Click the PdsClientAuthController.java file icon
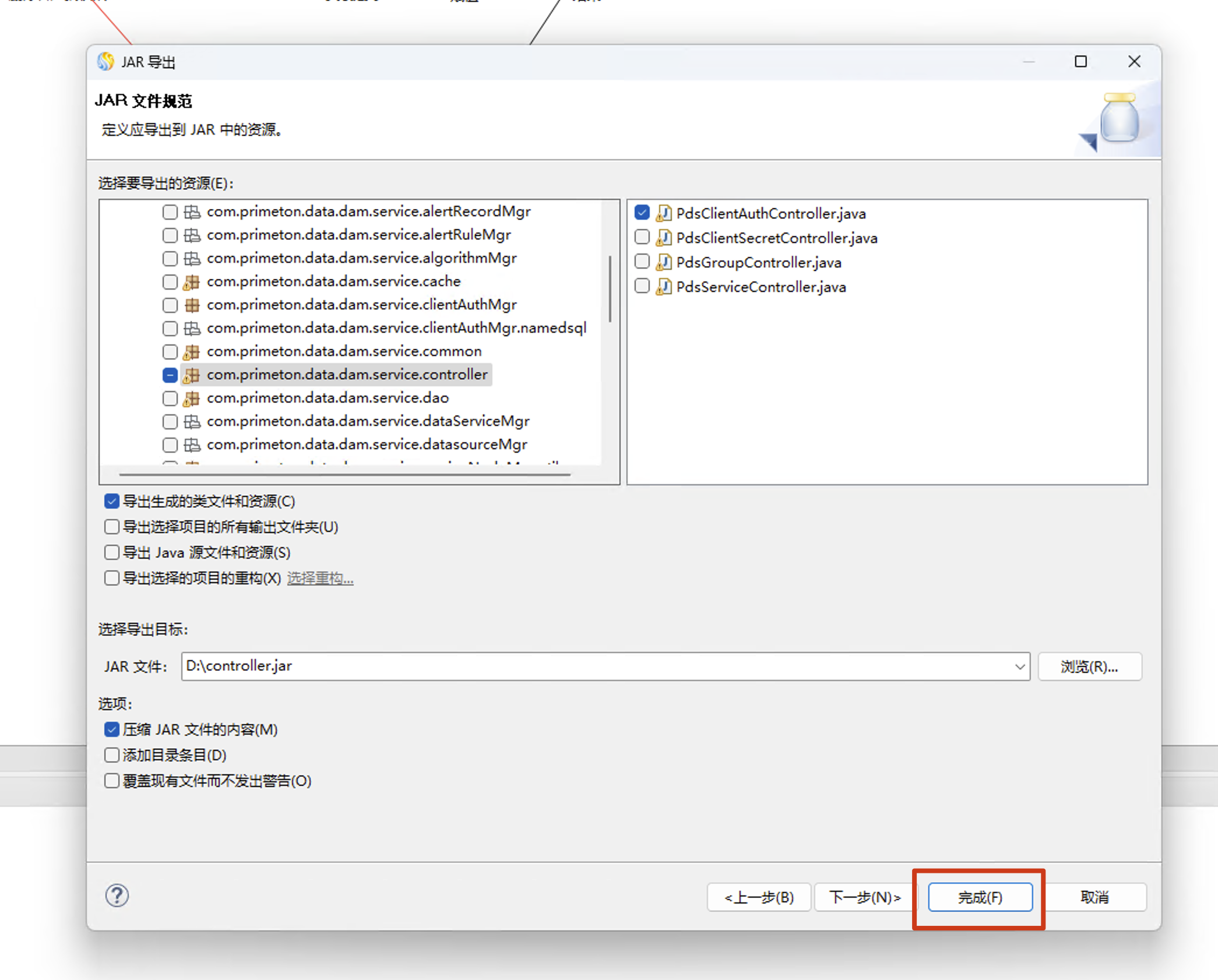The width and height of the screenshot is (1218, 980). pyautogui.click(x=663, y=213)
